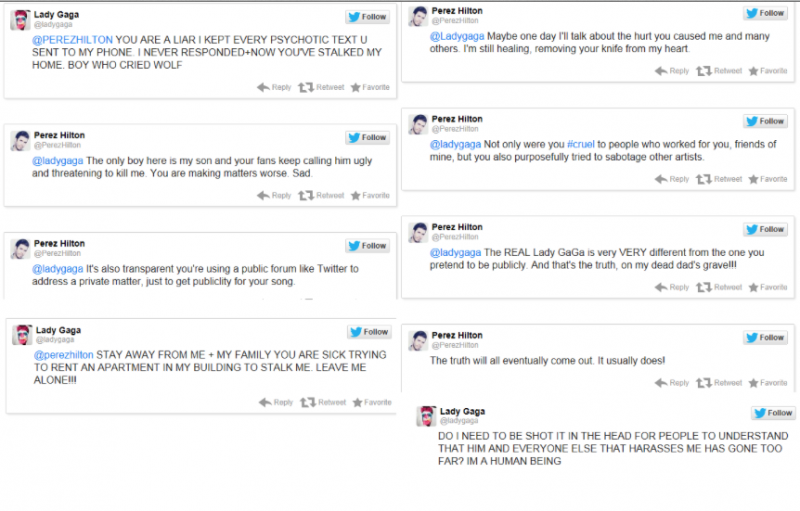800x511 pixels.
Task: Reply to the "YOU ARE A LIAR" tweet
Action: (x=275, y=87)
